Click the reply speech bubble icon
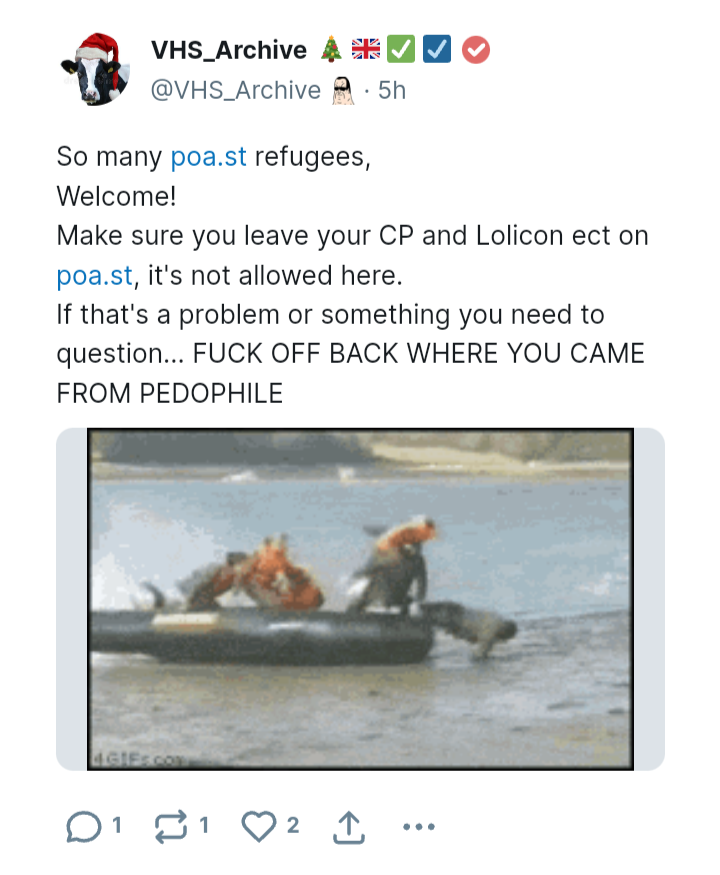The width and height of the screenshot is (720, 875). pyautogui.click(x=84, y=826)
